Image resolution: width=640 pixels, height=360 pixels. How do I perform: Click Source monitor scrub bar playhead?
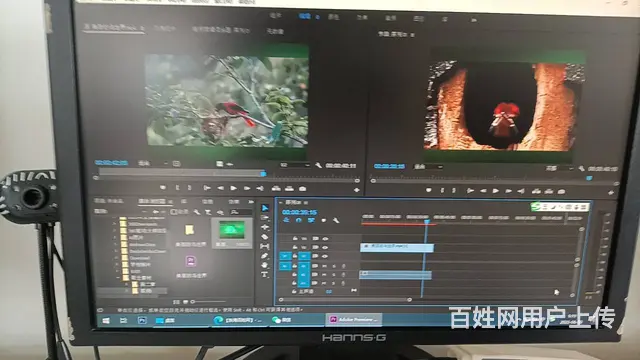(x=263, y=174)
